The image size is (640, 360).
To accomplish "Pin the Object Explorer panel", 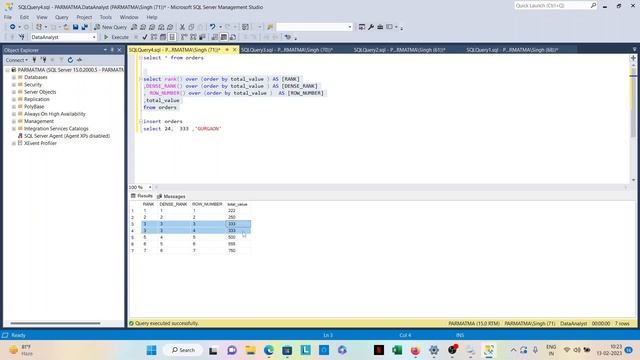I will pos(112,50).
